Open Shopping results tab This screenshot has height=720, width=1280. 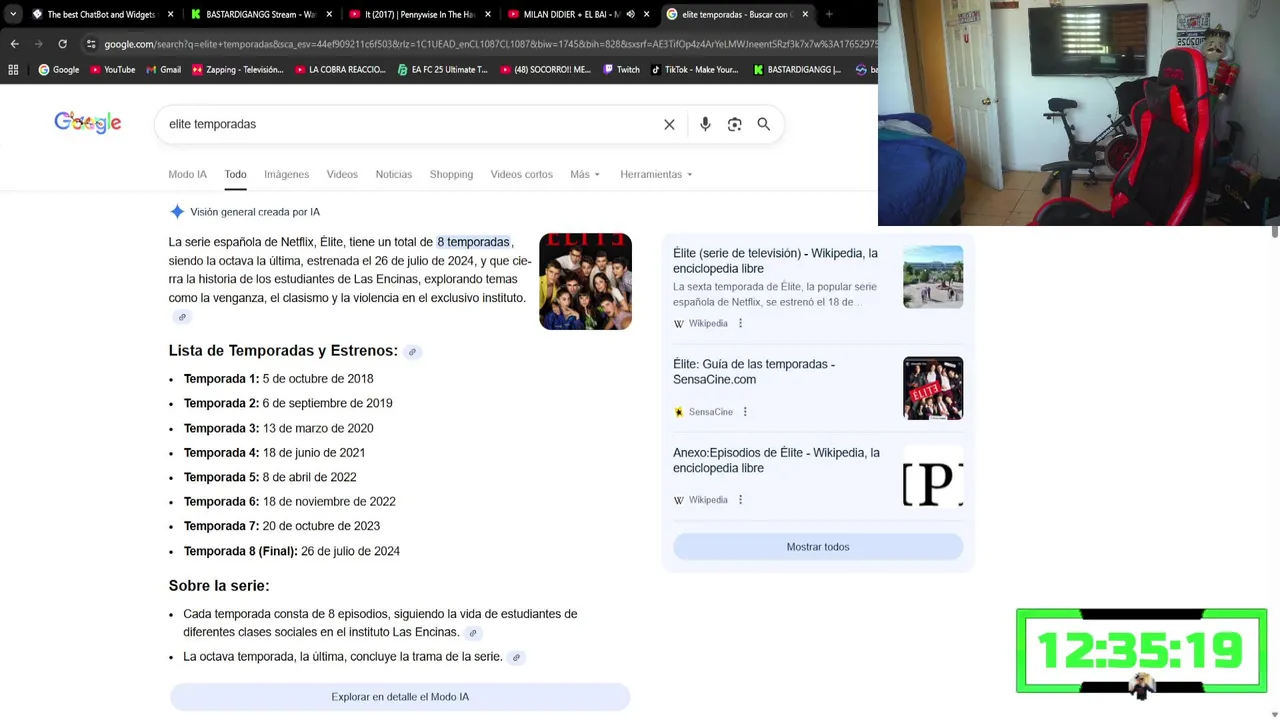451,174
